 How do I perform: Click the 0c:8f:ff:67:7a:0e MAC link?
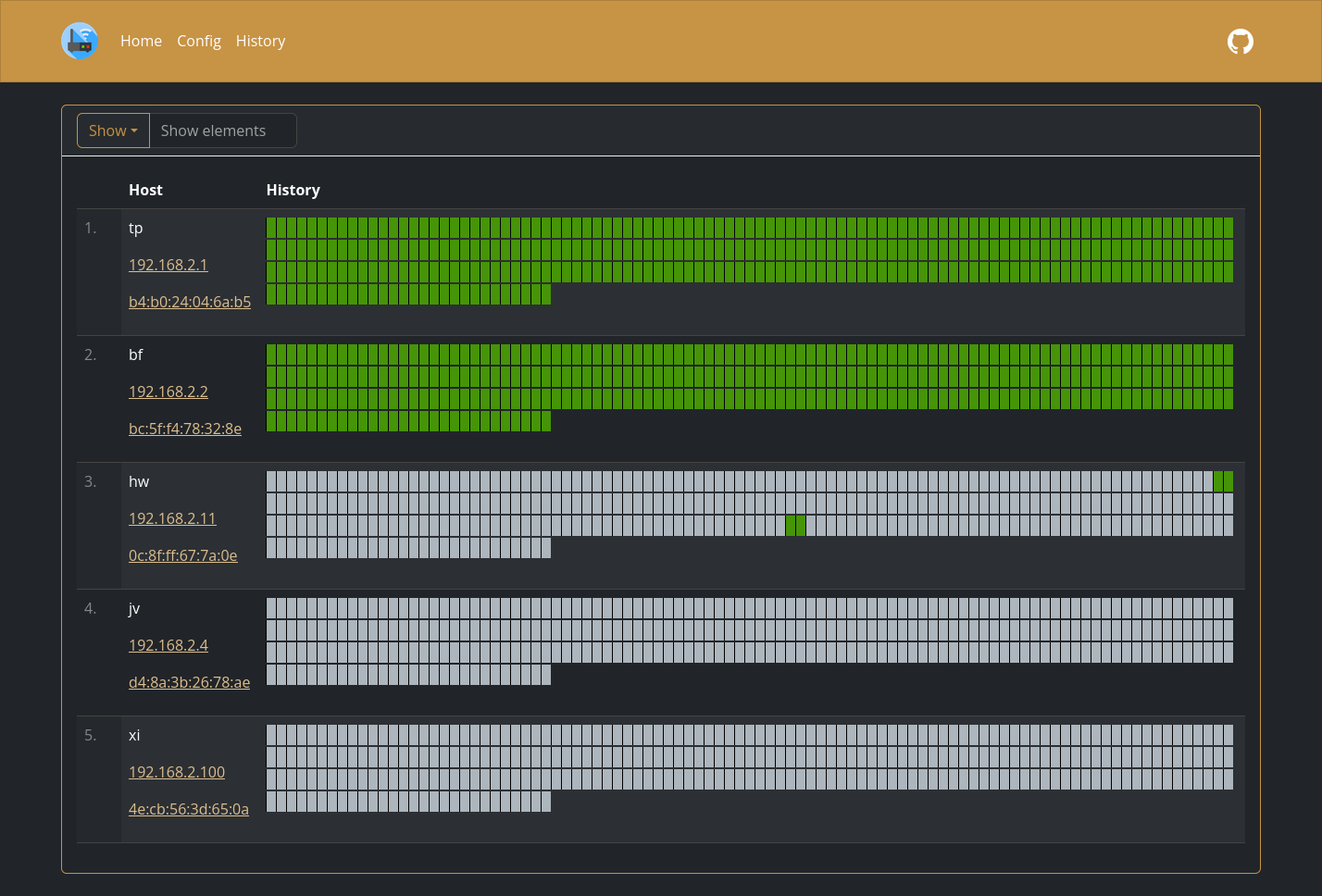coord(182,554)
